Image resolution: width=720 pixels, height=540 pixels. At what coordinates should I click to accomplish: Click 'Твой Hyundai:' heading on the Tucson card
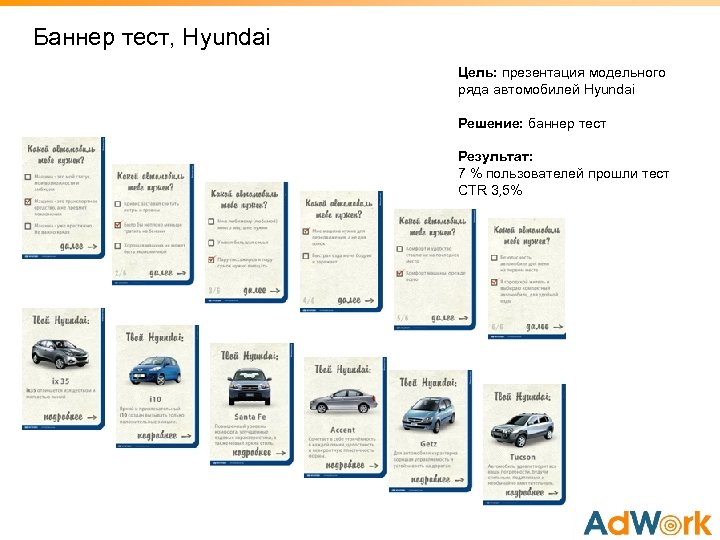(522, 396)
